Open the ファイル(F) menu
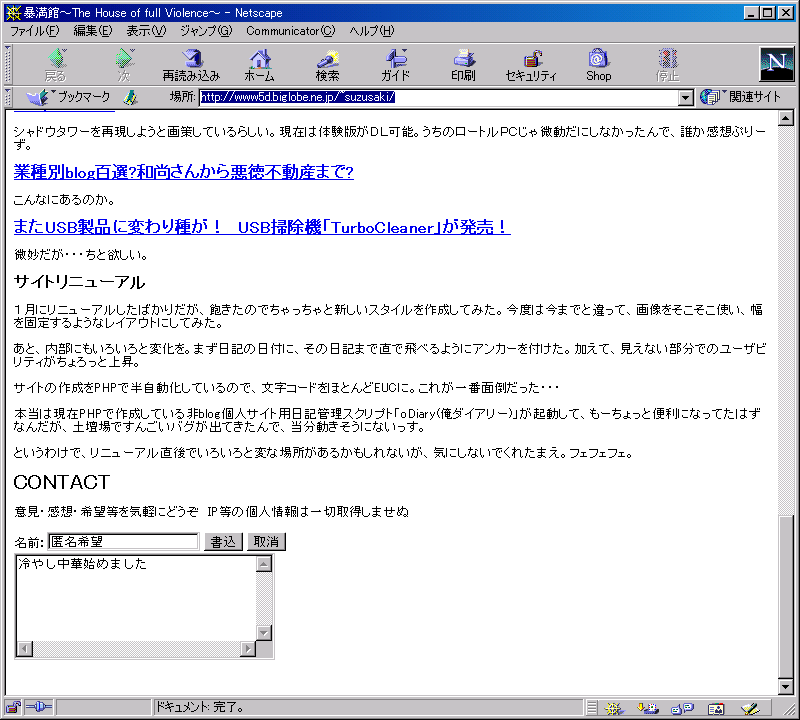Screen dimensions: 800x720 [35, 31]
